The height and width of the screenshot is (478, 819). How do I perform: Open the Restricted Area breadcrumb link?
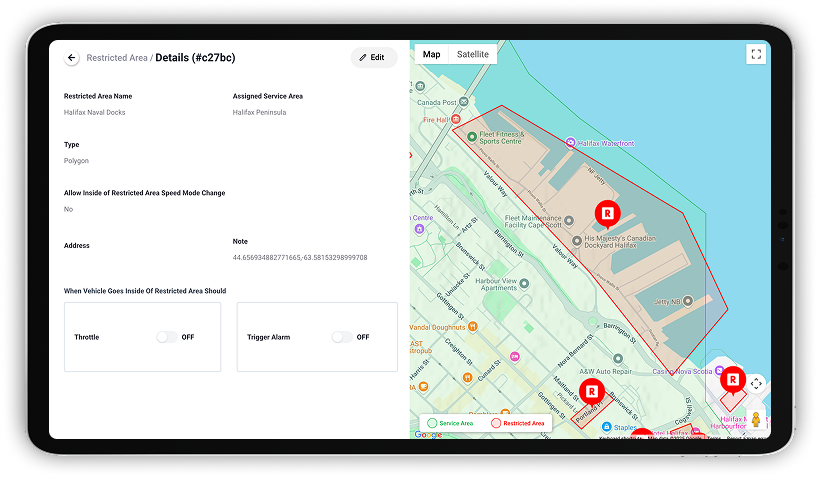tap(117, 58)
